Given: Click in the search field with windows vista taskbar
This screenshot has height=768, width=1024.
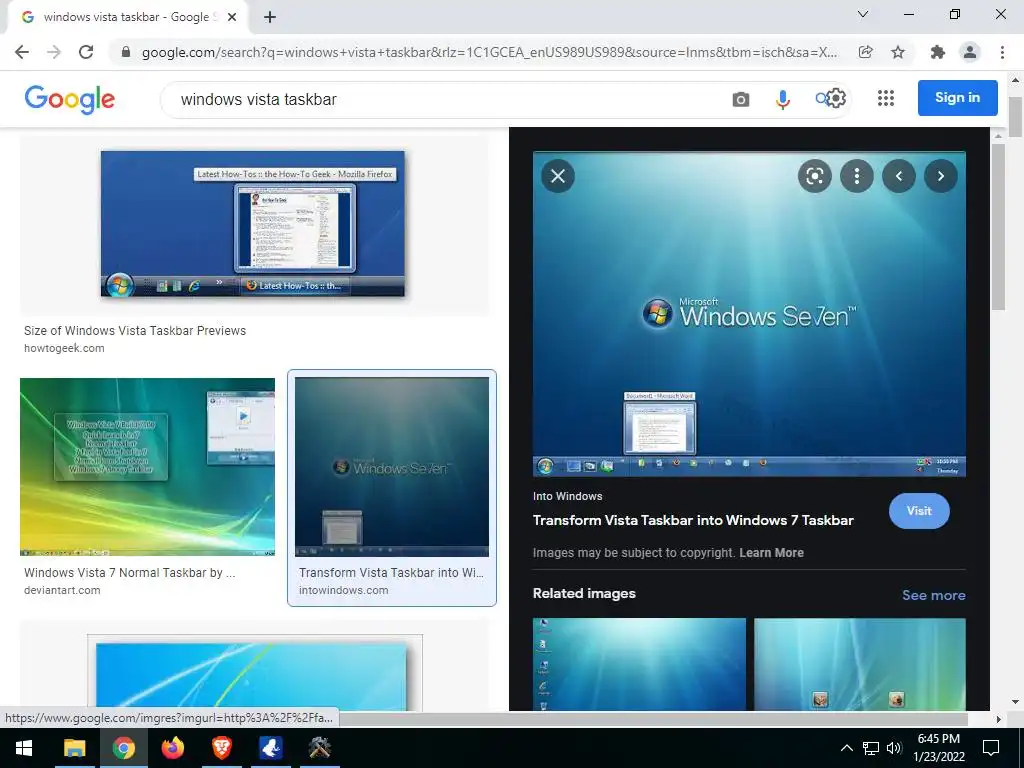Looking at the screenshot, I should [444, 99].
